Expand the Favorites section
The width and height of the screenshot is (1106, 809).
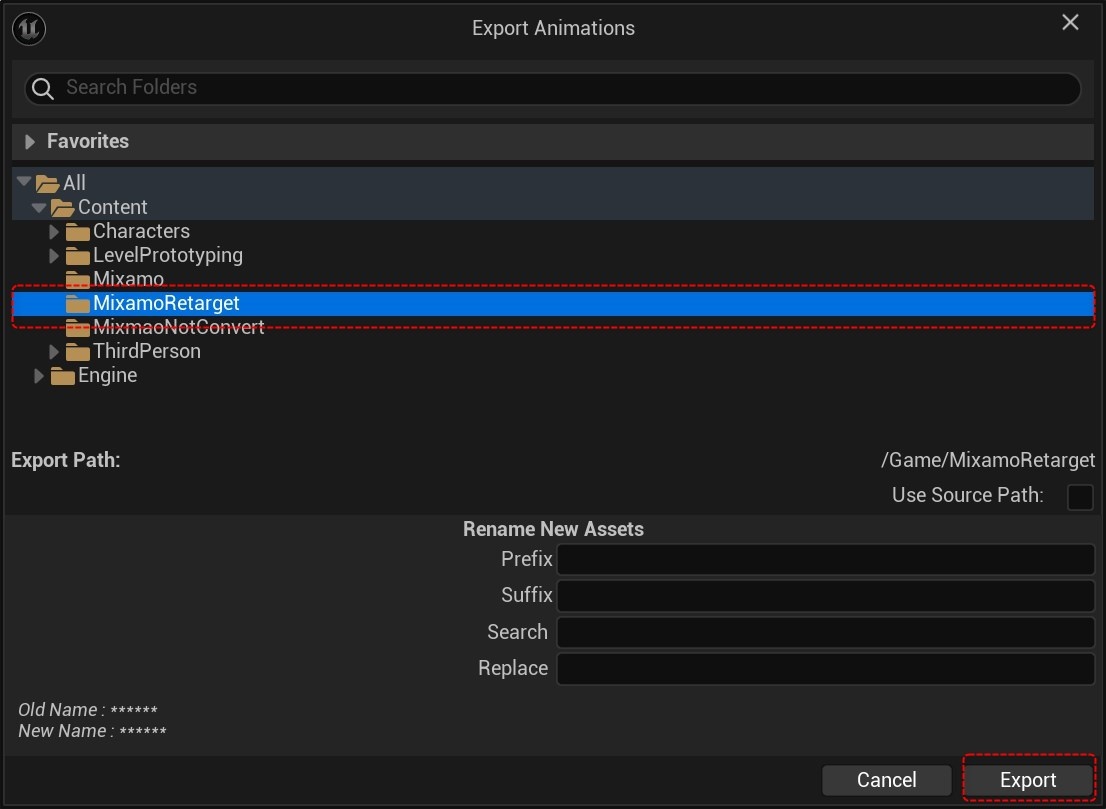click(30, 142)
